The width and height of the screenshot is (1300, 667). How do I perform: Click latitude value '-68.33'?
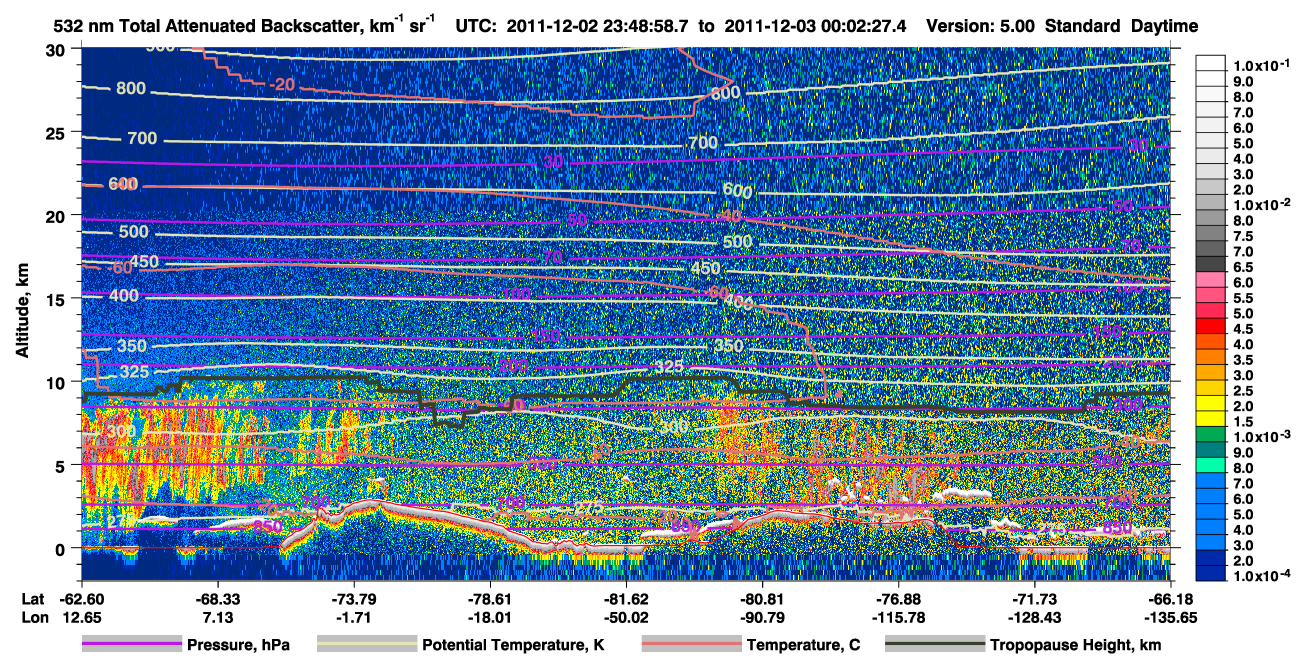(x=217, y=599)
